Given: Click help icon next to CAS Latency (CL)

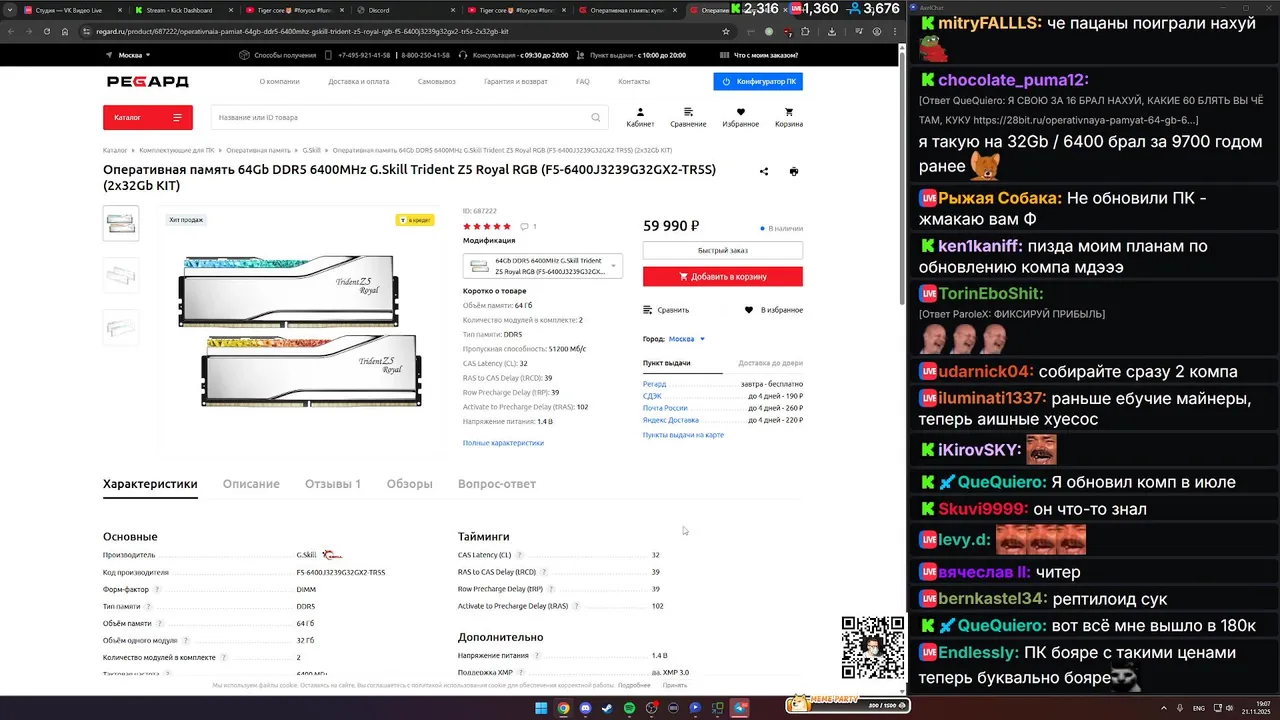Looking at the screenshot, I should tap(521, 555).
